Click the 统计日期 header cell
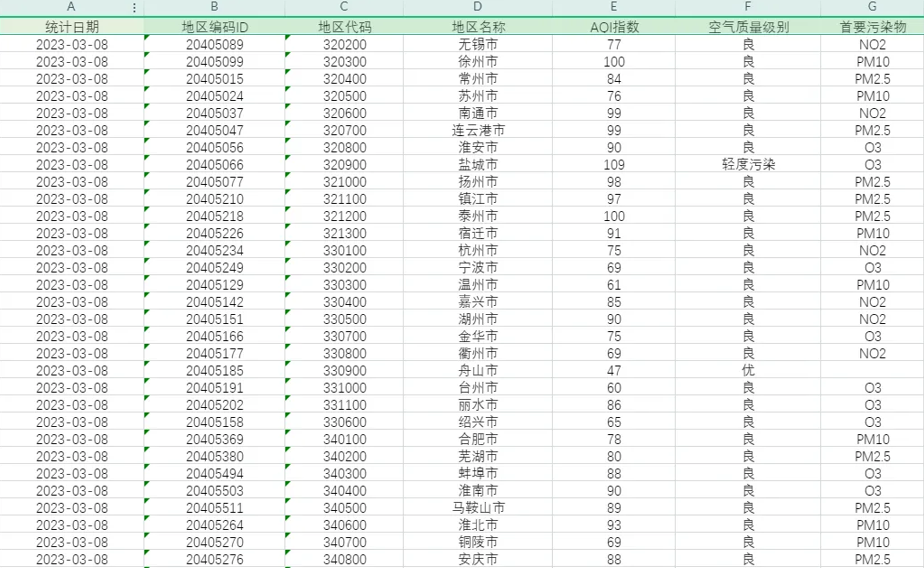The width and height of the screenshot is (924, 568). [x=72, y=27]
